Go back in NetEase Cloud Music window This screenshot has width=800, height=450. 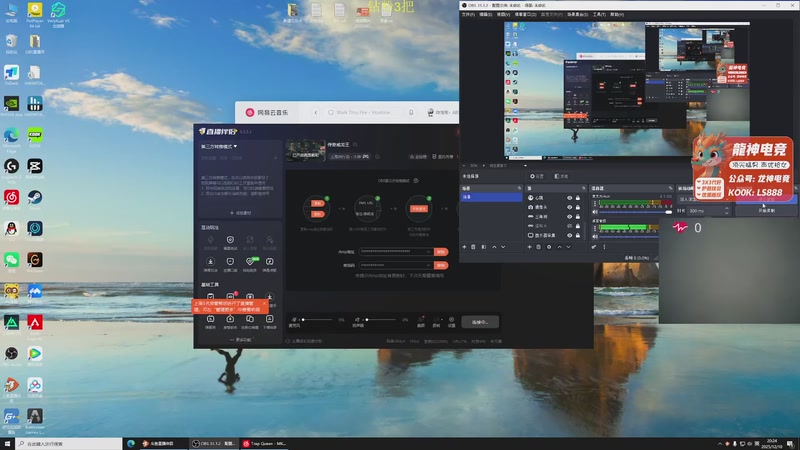(x=315, y=112)
